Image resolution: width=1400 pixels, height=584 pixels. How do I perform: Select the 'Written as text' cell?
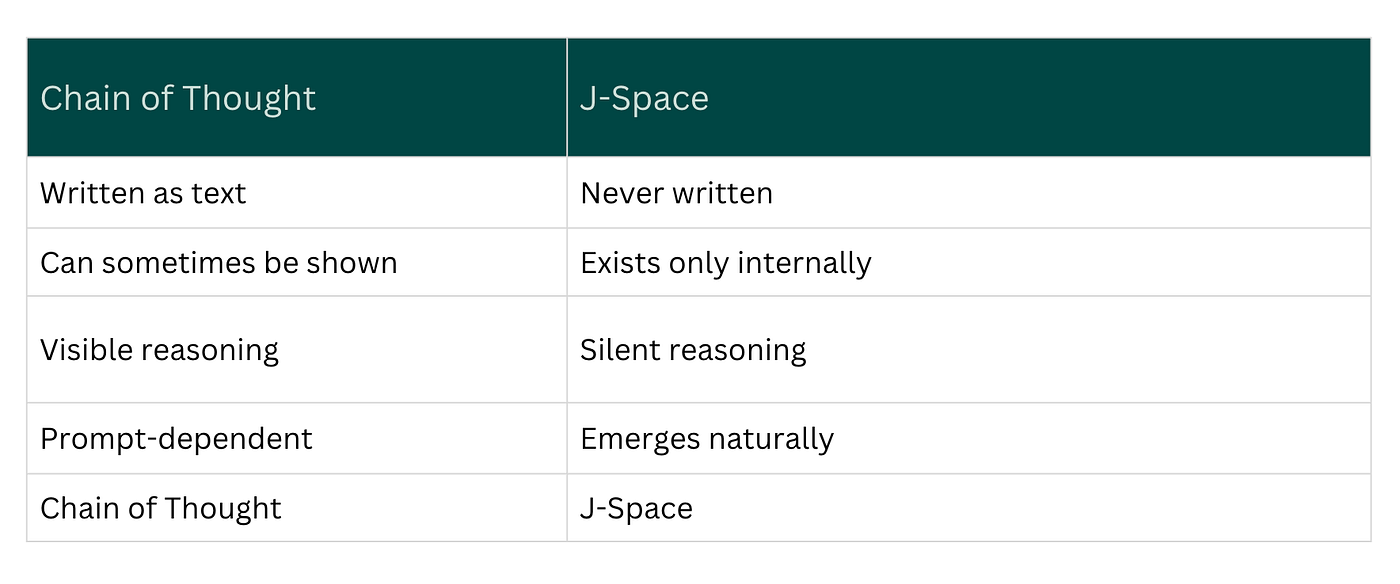point(297,192)
